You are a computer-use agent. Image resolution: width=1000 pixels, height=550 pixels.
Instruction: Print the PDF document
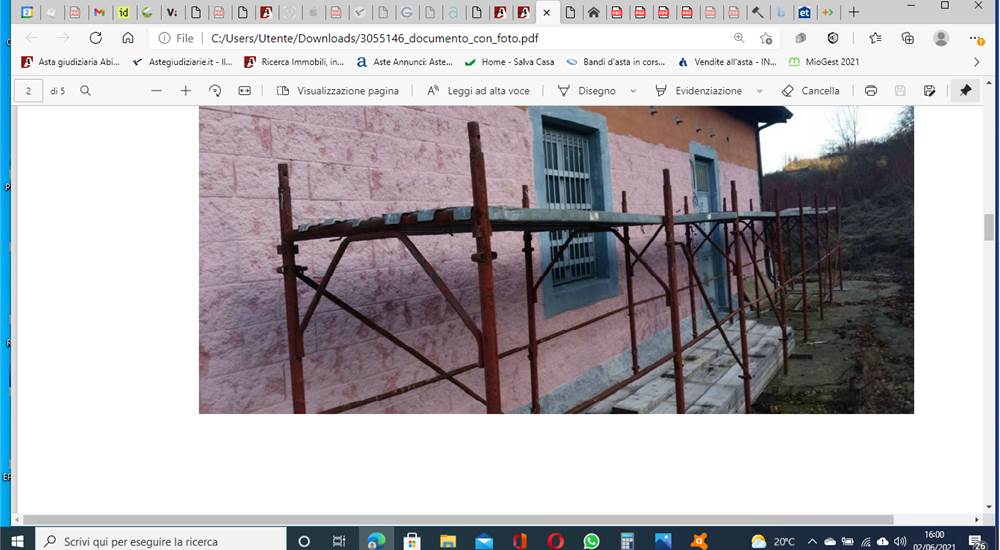click(x=871, y=91)
